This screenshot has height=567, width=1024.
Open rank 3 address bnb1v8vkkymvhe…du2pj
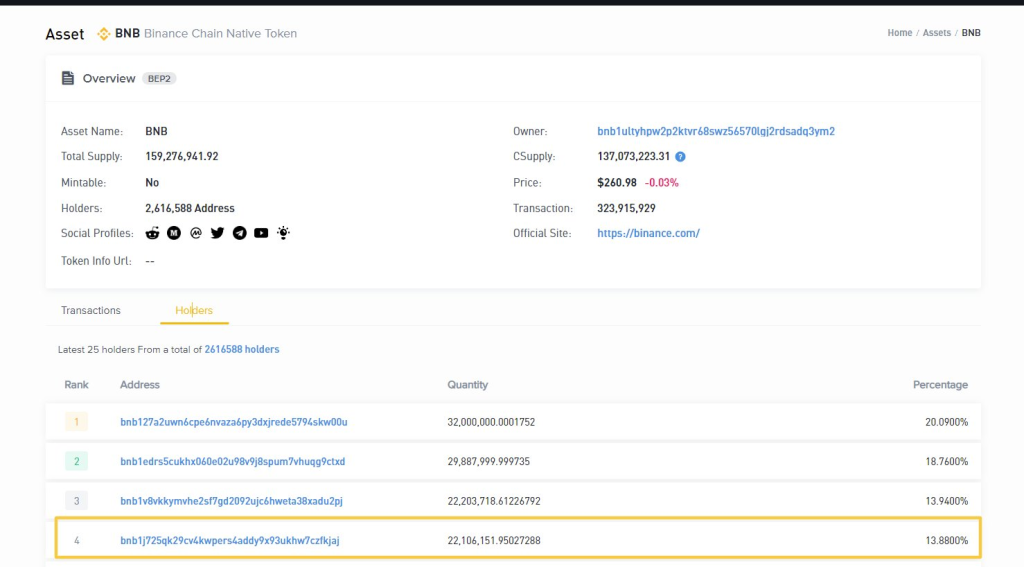click(231, 501)
